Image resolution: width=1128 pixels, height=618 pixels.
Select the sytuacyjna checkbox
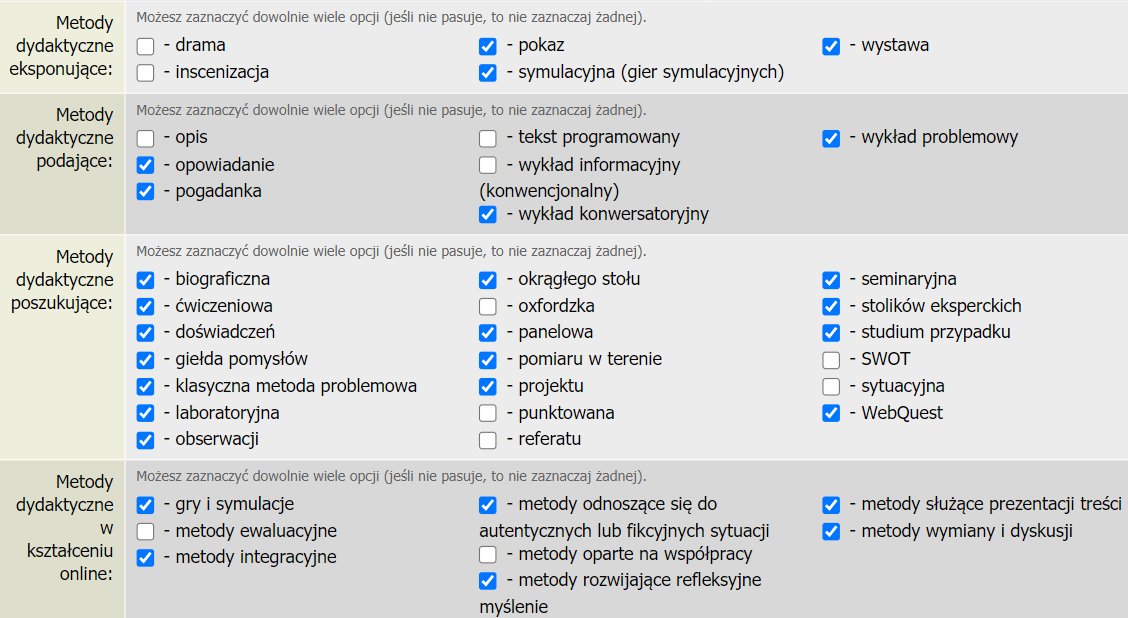831,386
